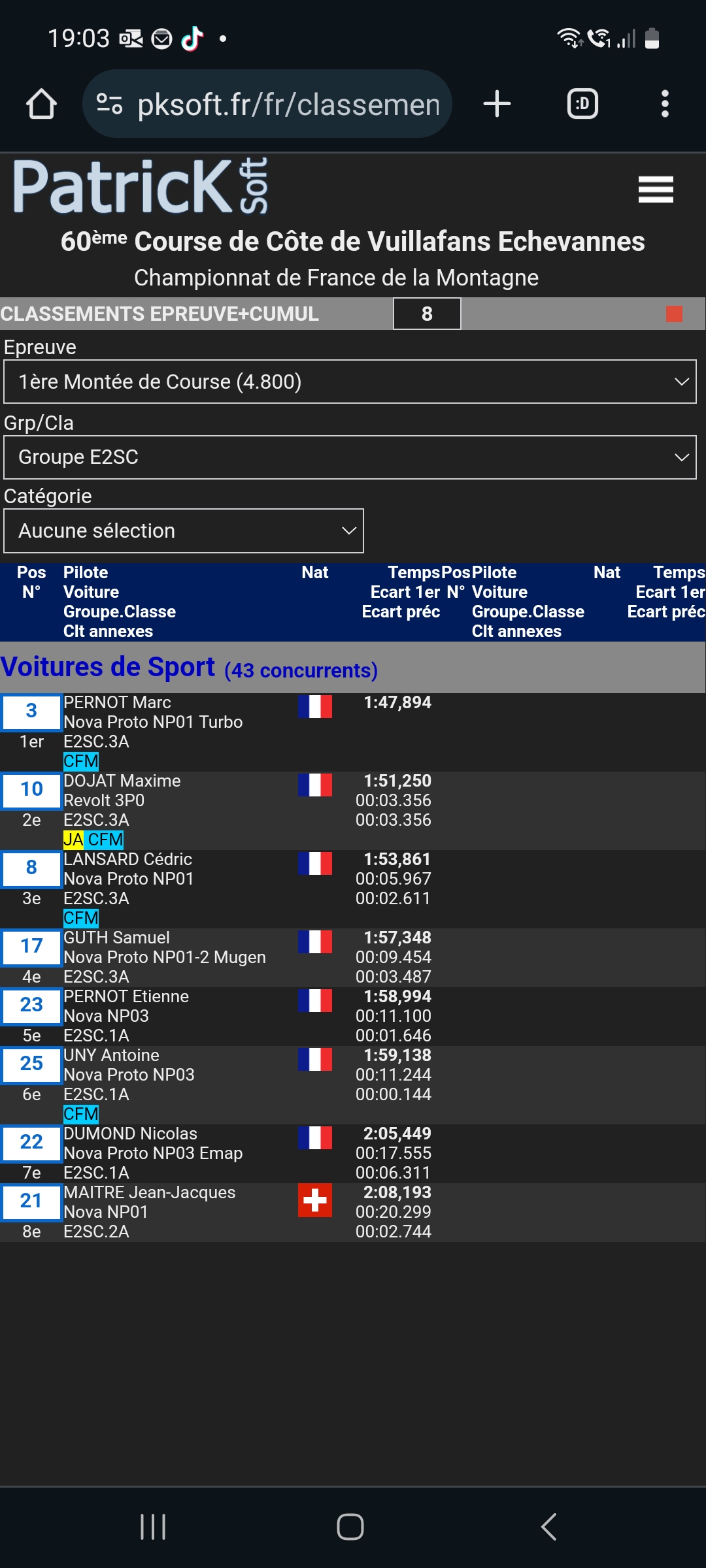Click pilot name LANSARD Cédric

(x=127, y=859)
